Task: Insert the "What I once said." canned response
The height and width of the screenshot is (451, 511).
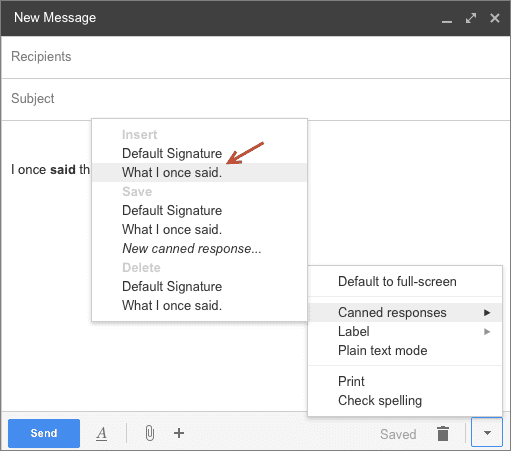Action: pos(199,173)
